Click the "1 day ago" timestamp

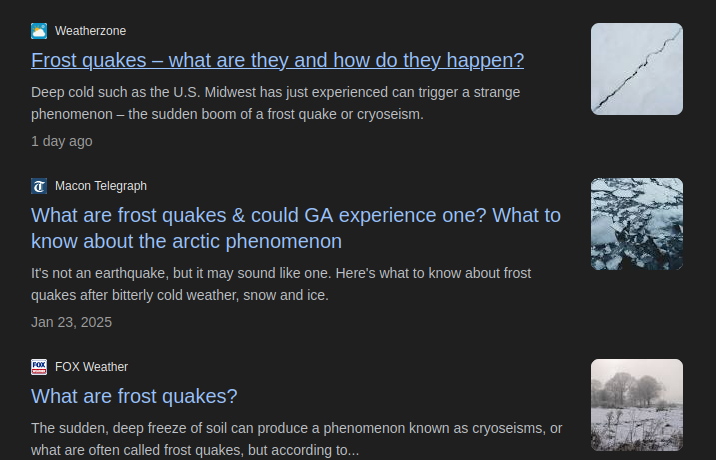coord(62,141)
